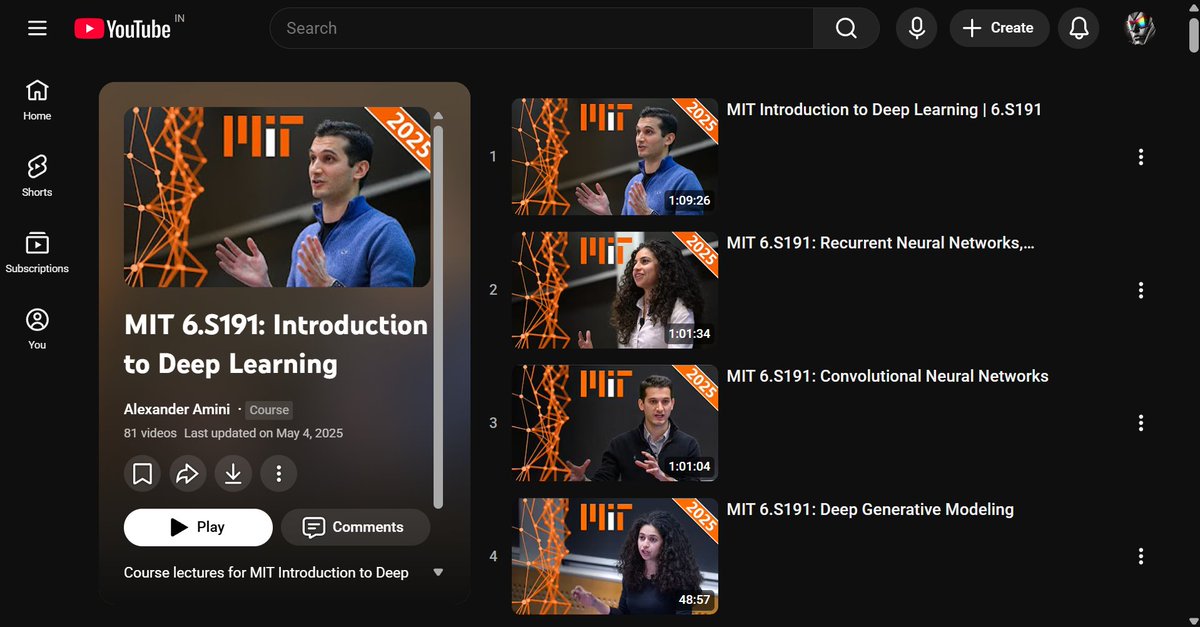
Task: Open Subscriptions from the sidebar
Action: pos(37,253)
